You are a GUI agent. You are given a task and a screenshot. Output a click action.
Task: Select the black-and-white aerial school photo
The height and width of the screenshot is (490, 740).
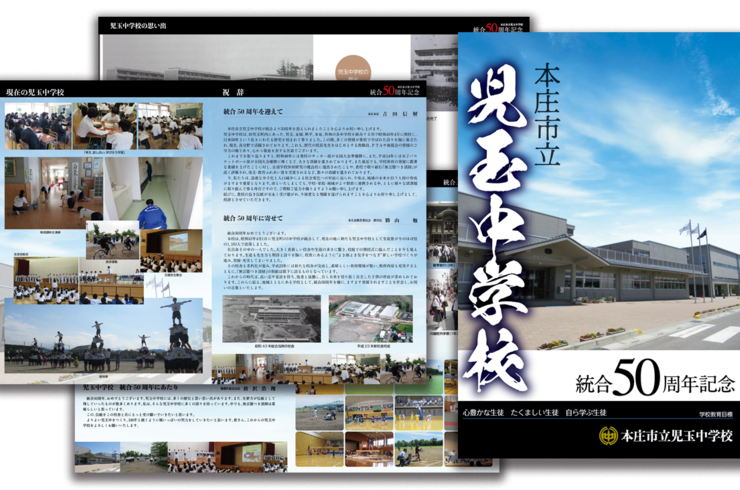[x=271, y=319]
